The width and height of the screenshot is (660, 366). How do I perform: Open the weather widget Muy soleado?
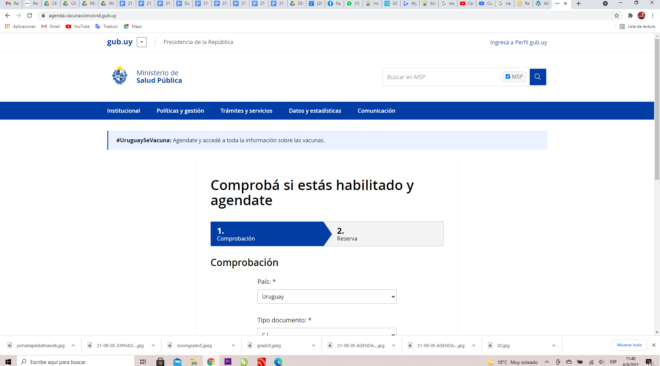coord(513,362)
